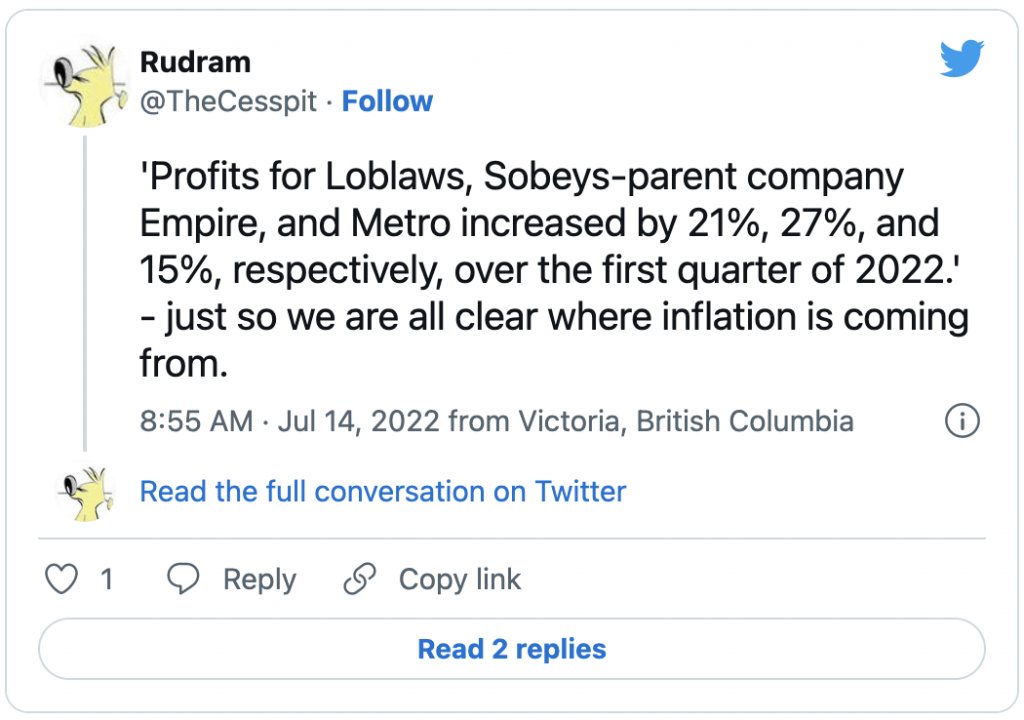The height and width of the screenshot is (720, 1024).
Task: Click the chain link icon
Action: (359, 579)
